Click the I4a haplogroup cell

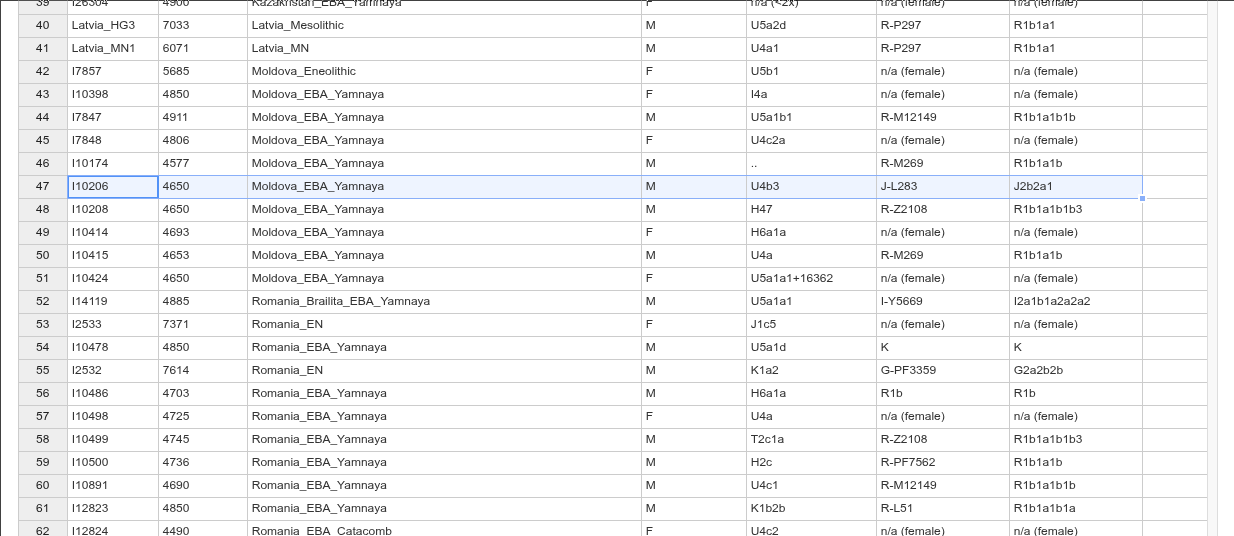click(811, 94)
